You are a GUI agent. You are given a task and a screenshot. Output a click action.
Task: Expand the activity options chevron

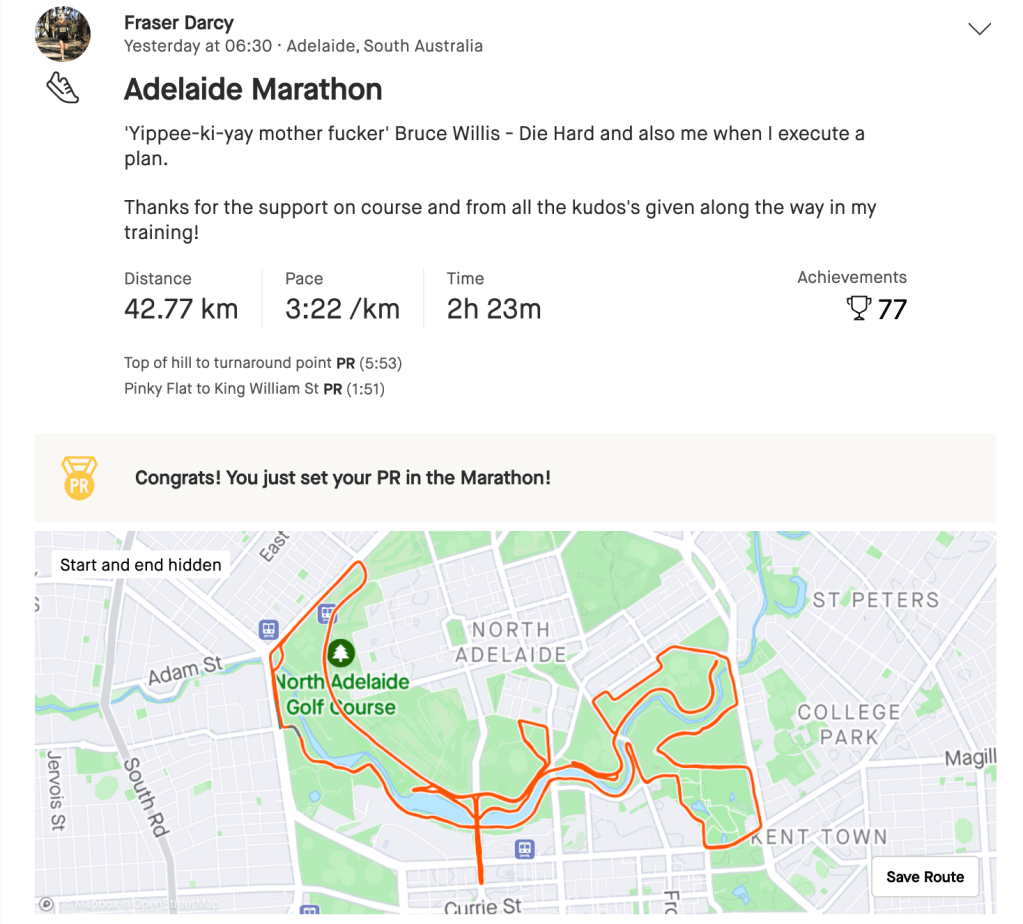[x=980, y=29]
